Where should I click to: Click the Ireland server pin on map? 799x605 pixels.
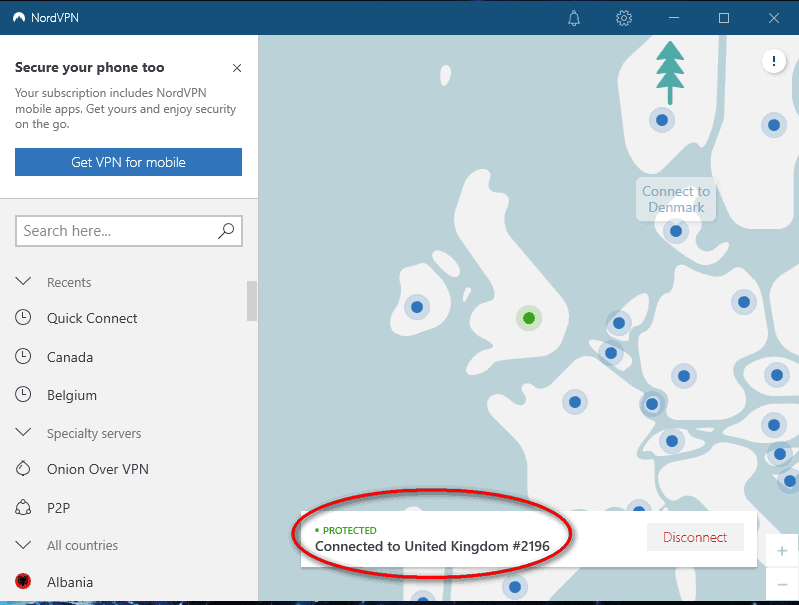point(417,307)
